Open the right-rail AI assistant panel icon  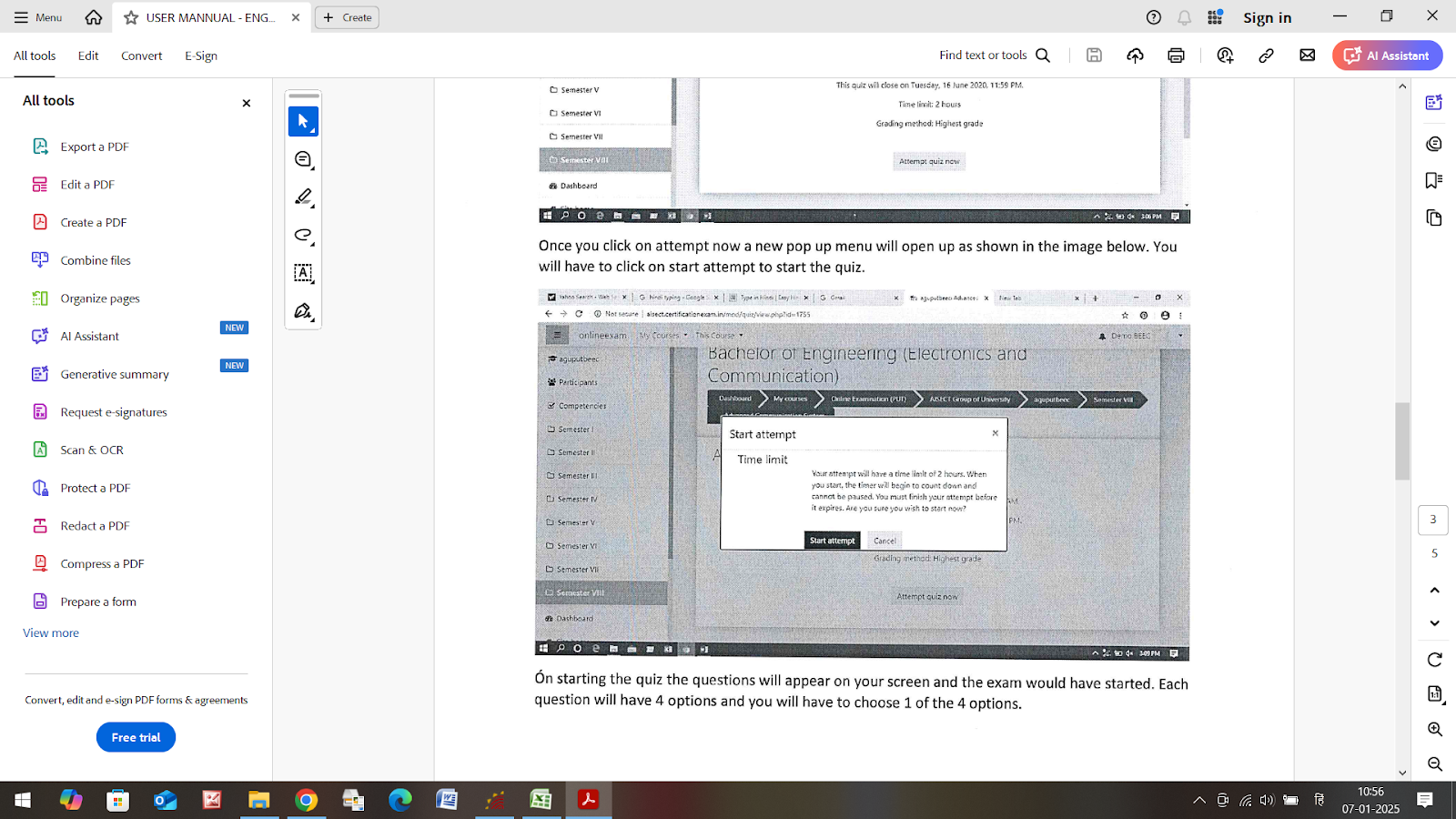click(1434, 103)
